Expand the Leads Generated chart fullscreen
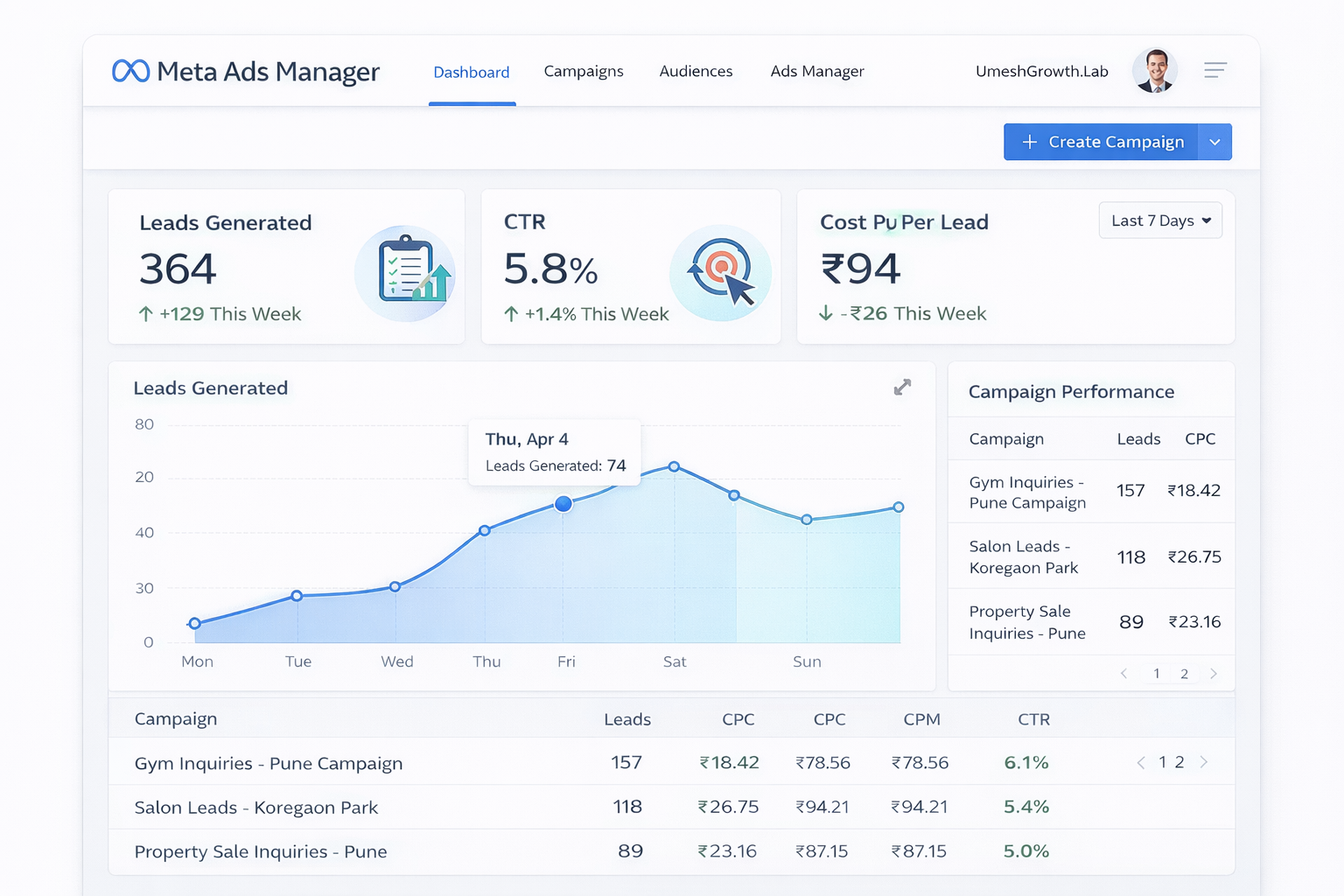1344x896 pixels. pos(902,387)
